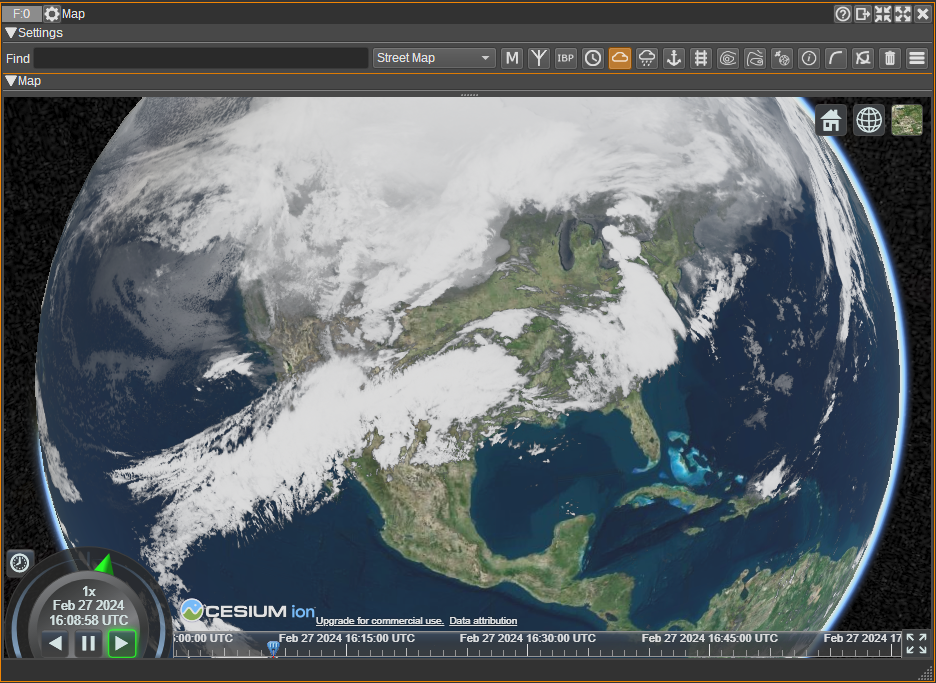Click the IBP beacons button
The image size is (936, 683).
566,58
